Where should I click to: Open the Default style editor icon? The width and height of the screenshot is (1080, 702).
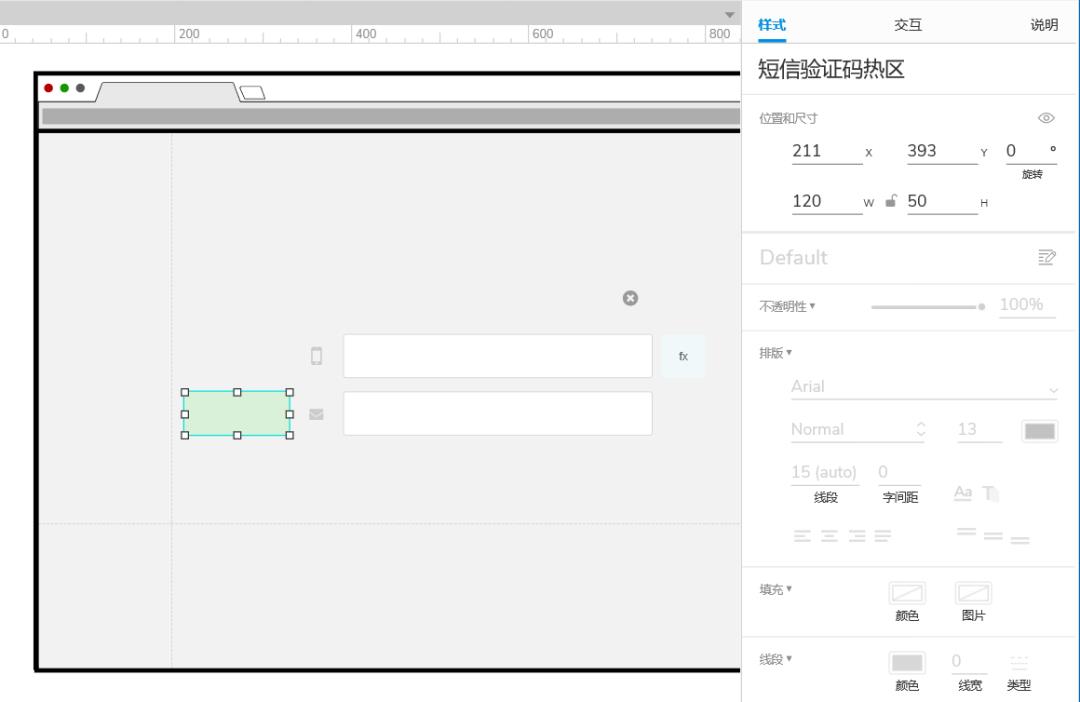click(x=1046, y=257)
